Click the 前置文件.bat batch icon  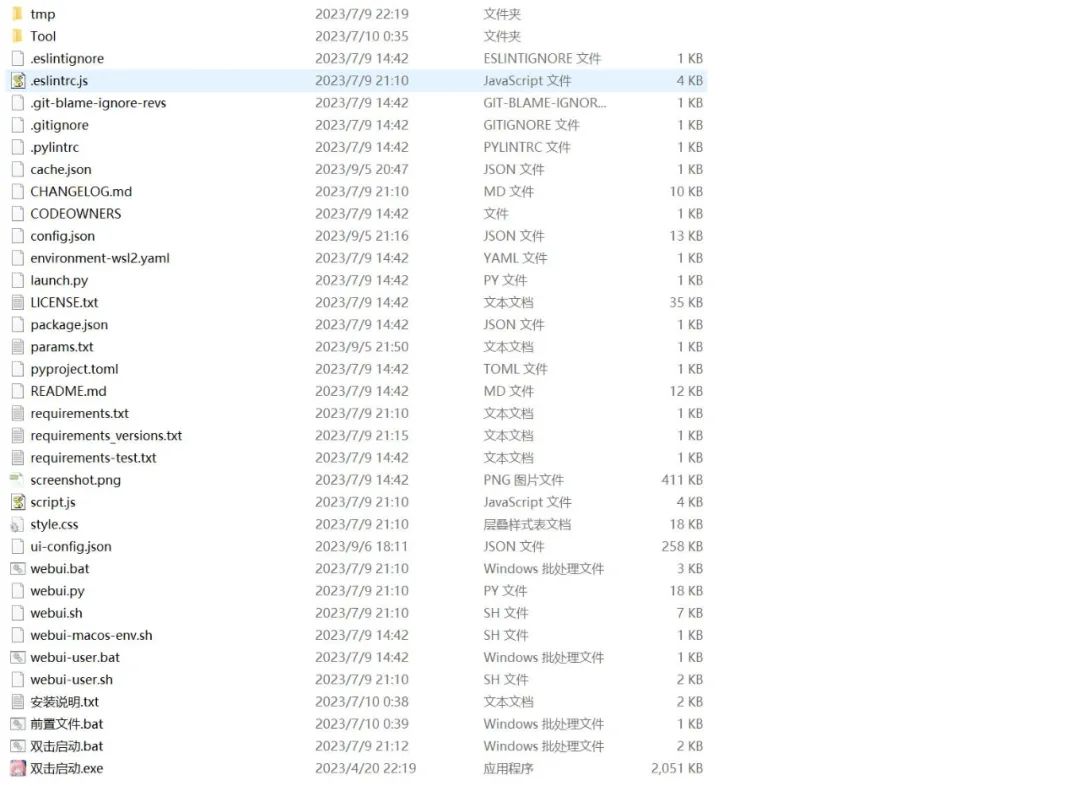pyautogui.click(x=17, y=724)
